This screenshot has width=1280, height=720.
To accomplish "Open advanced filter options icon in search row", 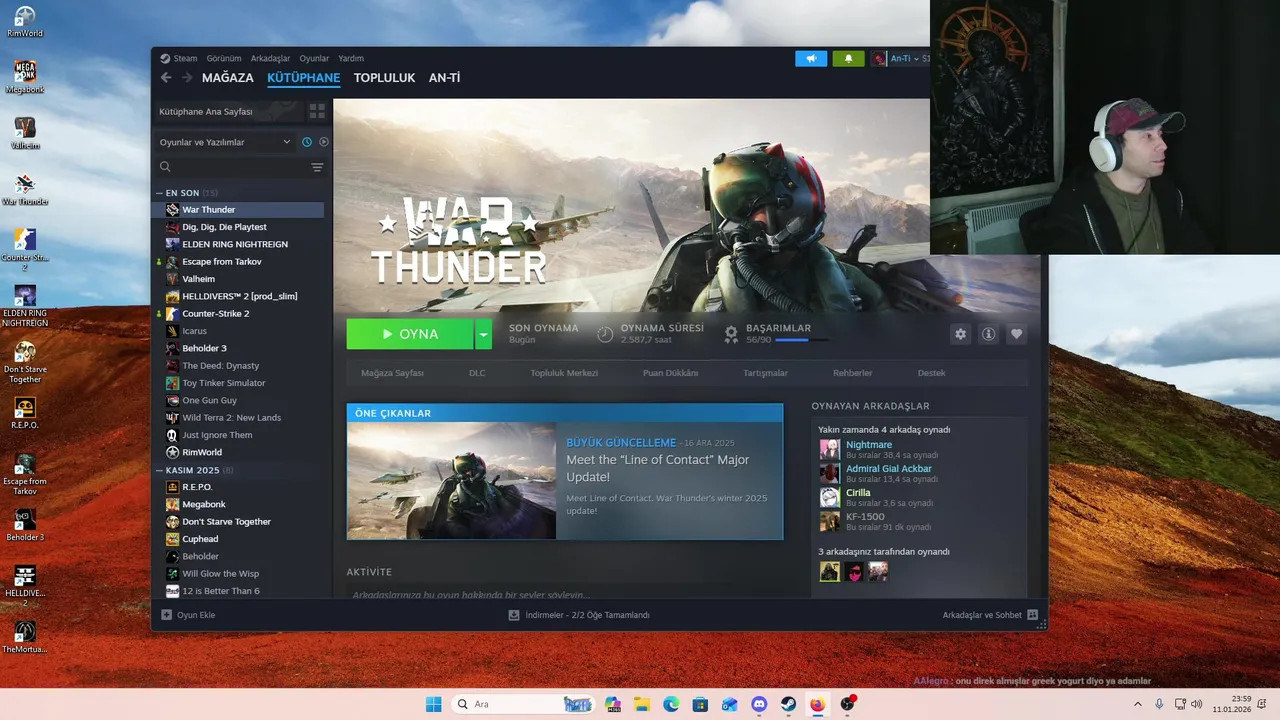I will [x=317, y=167].
